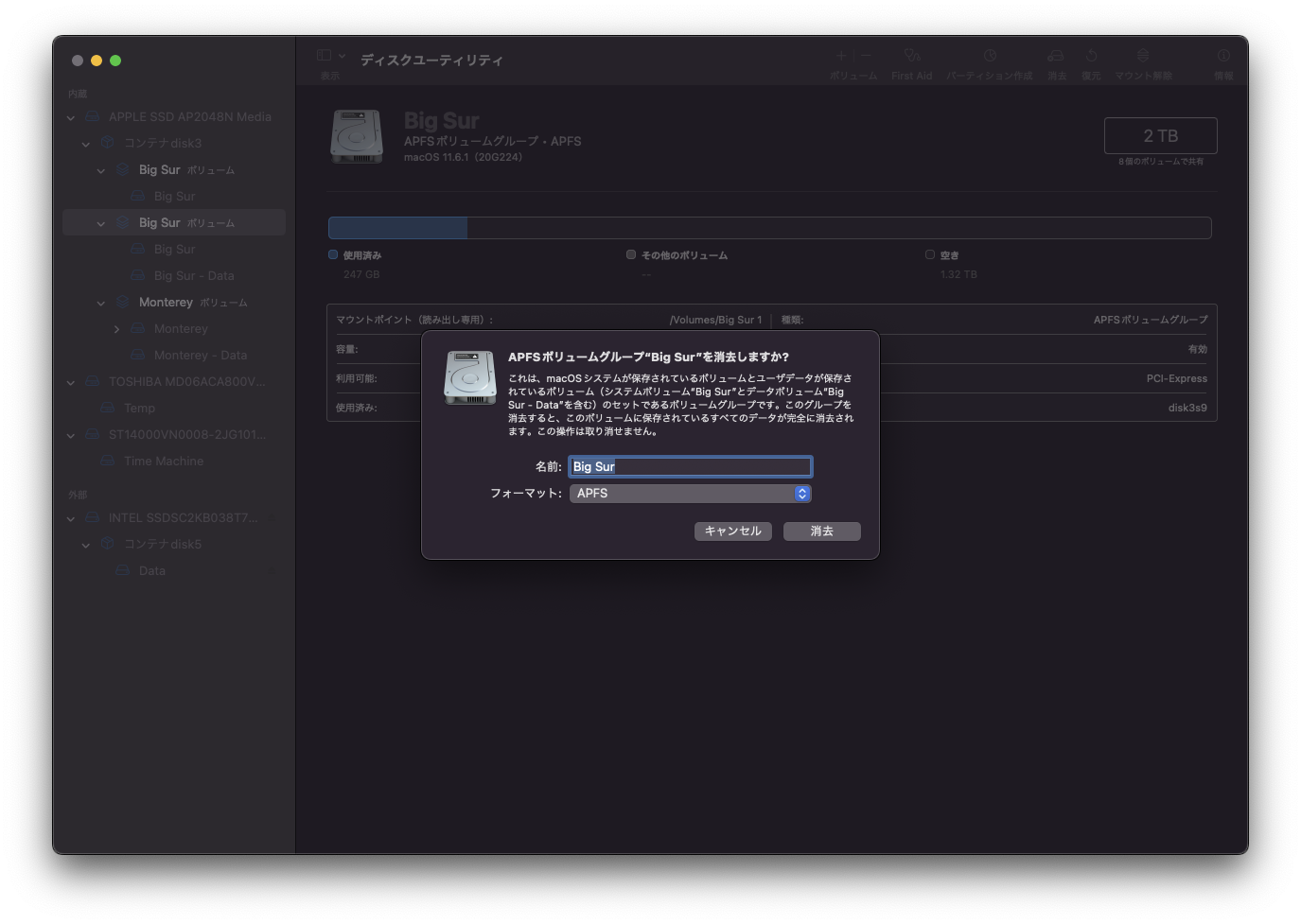Click layers icon of highlighted Big Sur group
Image resolution: width=1301 pixels, height=924 pixels.
(123, 222)
